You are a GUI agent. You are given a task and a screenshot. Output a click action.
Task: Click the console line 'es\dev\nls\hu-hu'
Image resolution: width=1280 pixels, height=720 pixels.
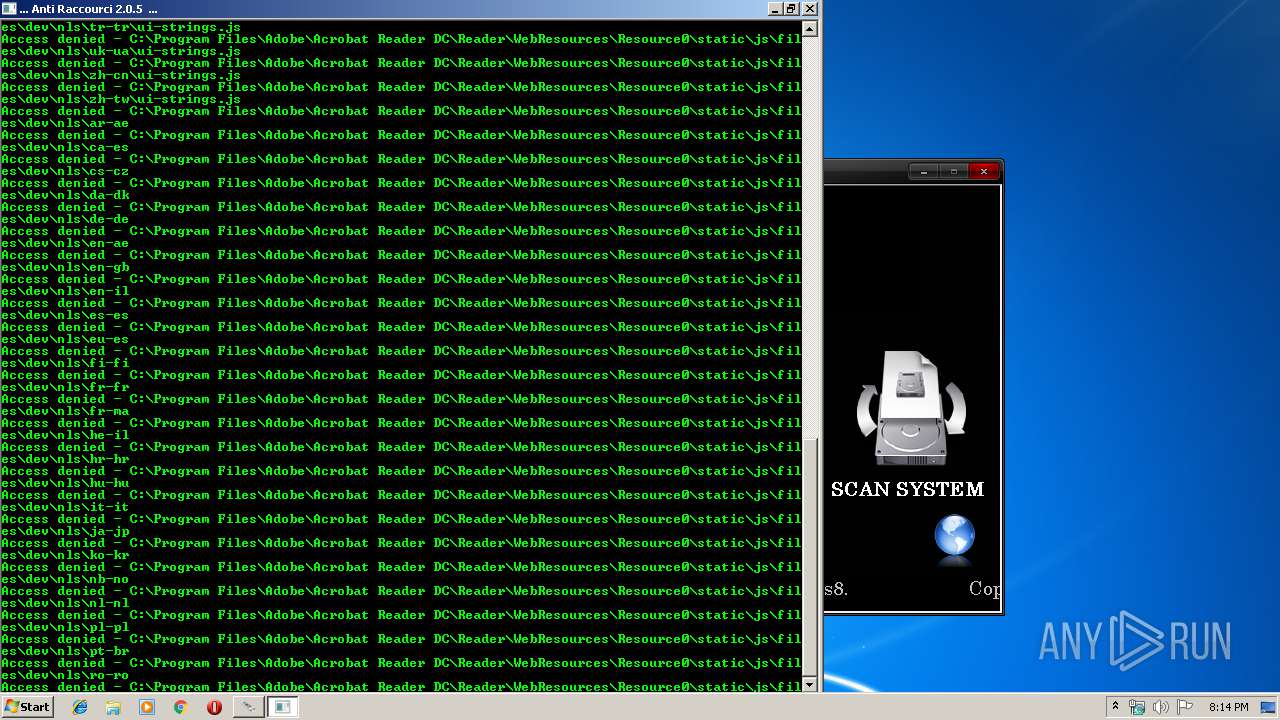(x=65, y=483)
